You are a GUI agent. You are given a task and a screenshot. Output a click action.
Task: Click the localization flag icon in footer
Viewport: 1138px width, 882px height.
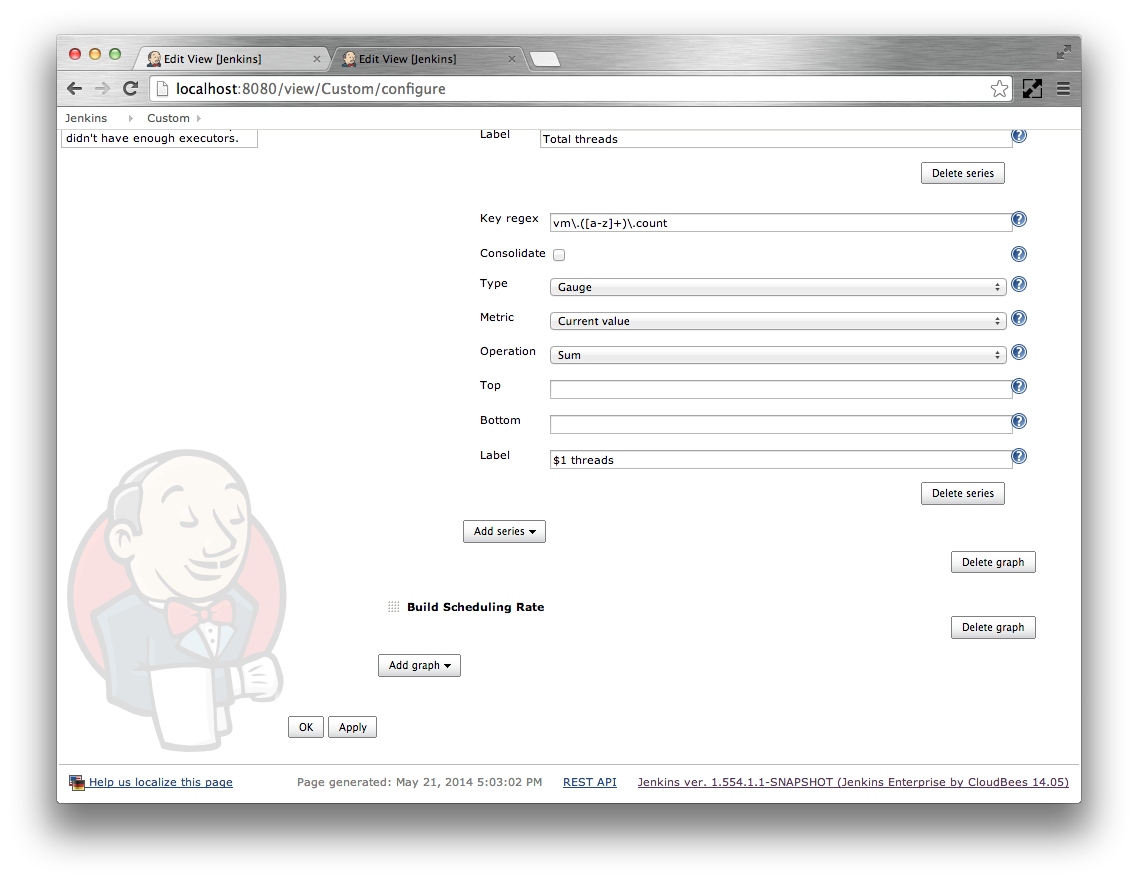tap(77, 782)
